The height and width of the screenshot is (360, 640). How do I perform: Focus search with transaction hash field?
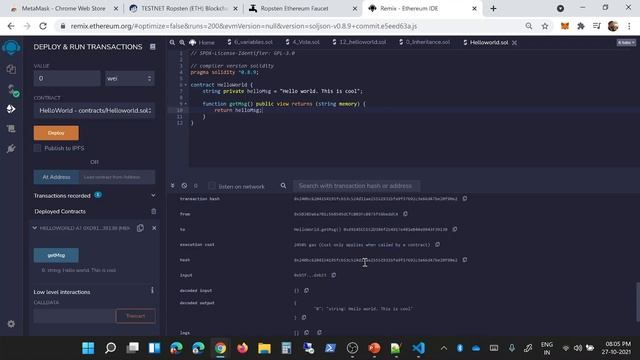[x=356, y=186]
